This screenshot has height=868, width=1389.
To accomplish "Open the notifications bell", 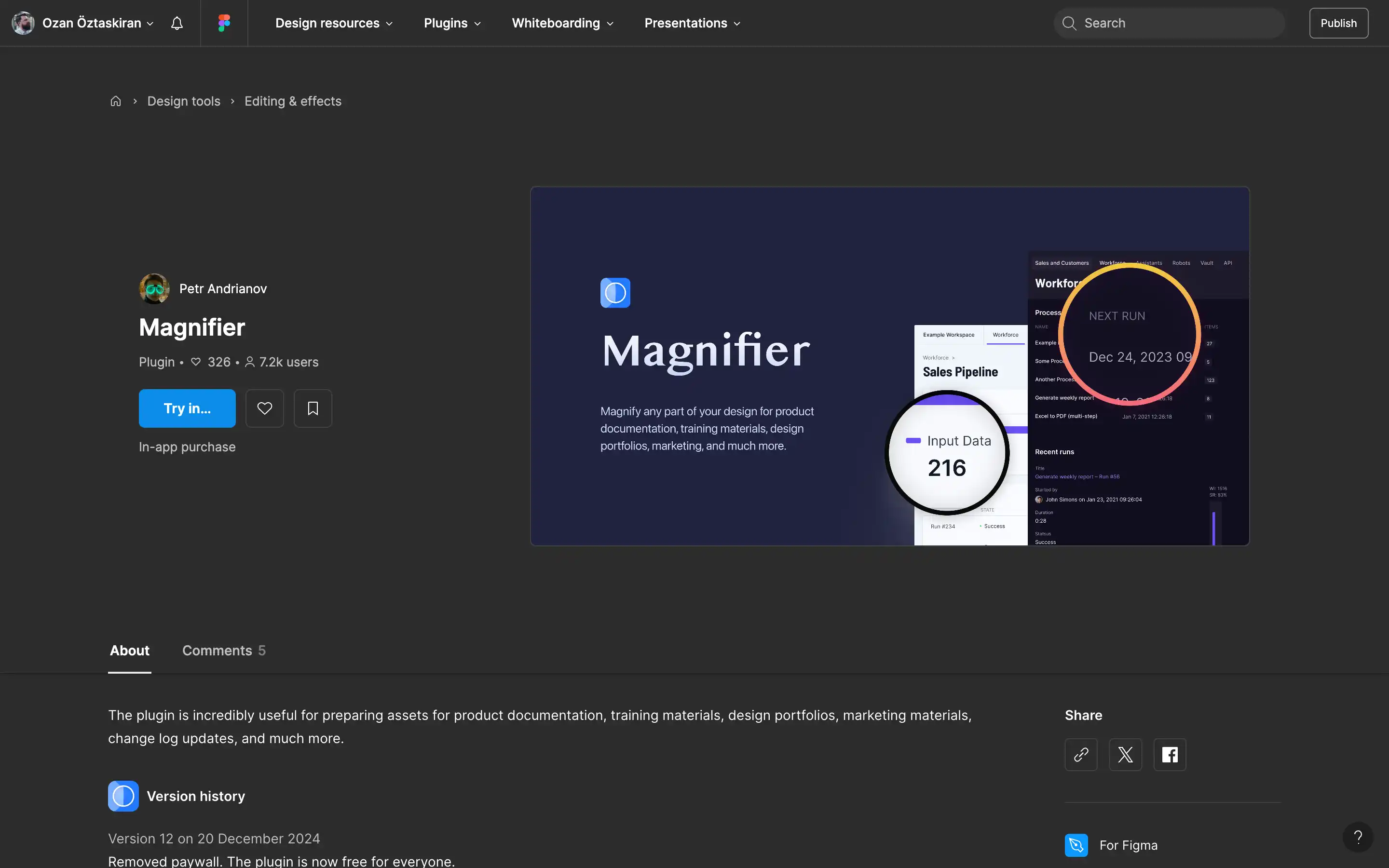I will pos(177,23).
